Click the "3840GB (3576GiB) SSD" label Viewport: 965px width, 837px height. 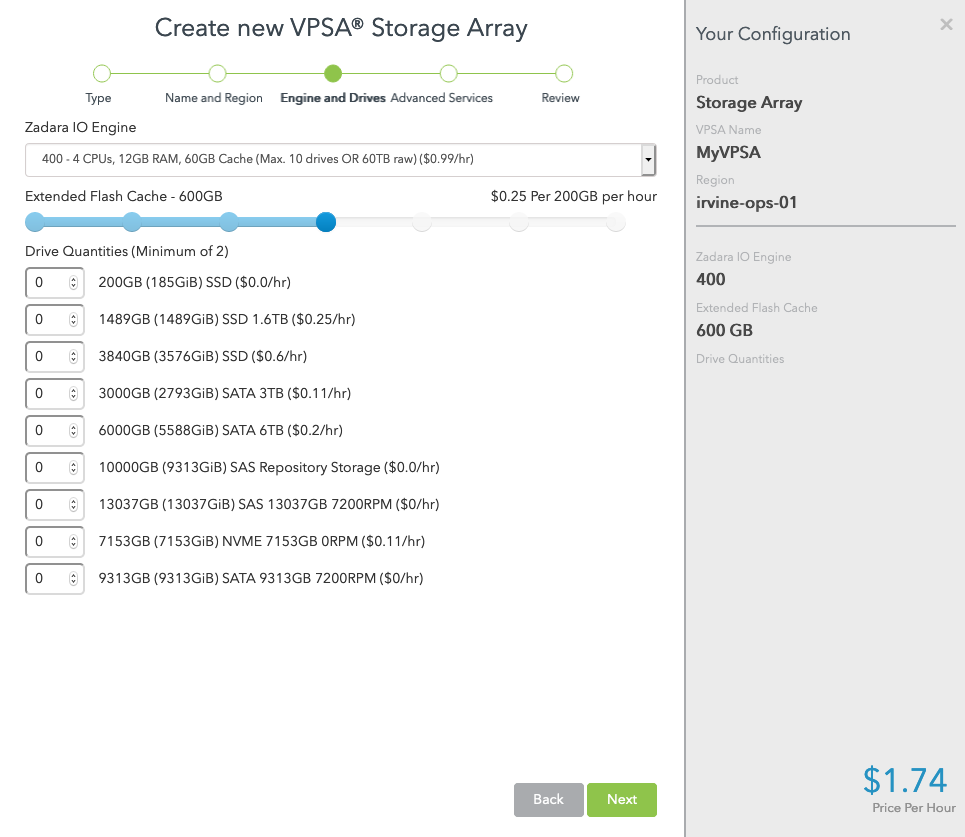202,356
